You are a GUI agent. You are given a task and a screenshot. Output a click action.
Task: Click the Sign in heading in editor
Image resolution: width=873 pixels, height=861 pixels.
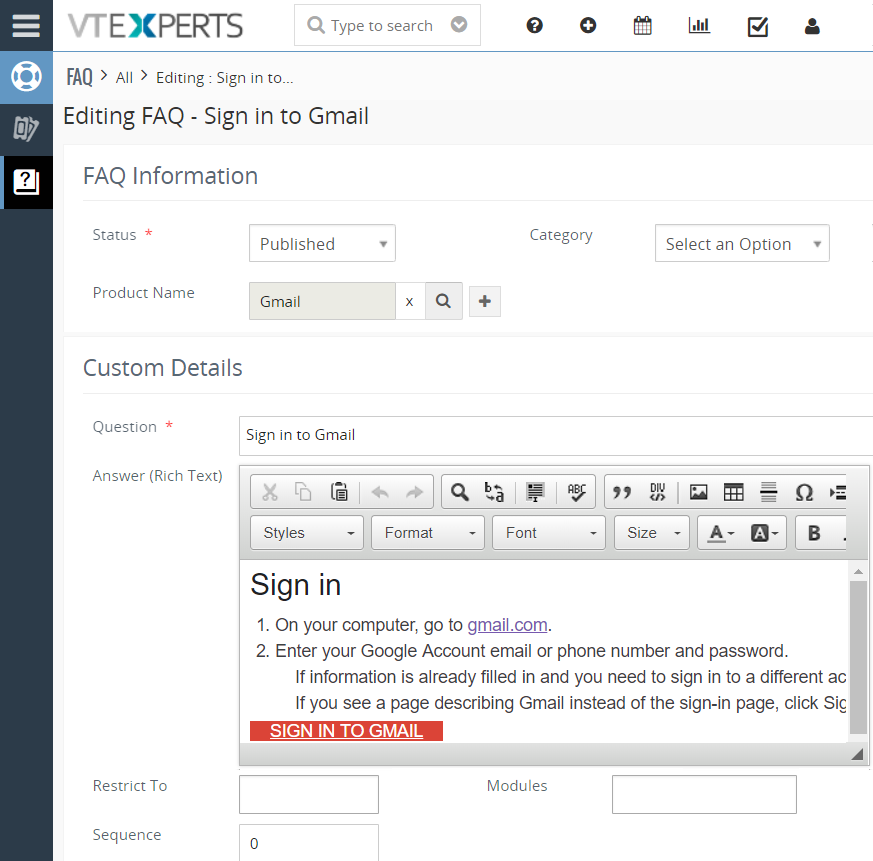[296, 585]
